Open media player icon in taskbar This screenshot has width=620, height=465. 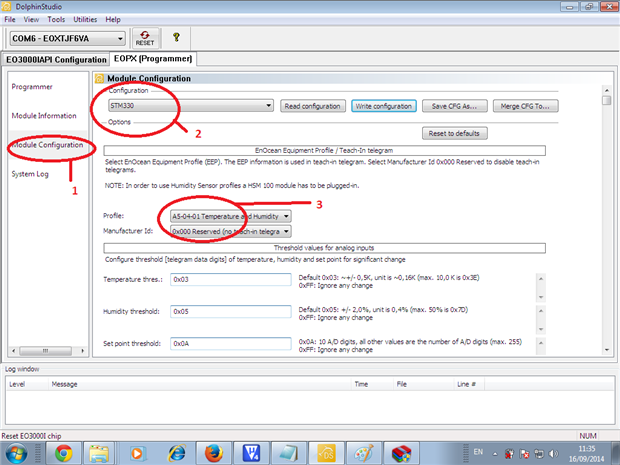pyautogui.click(x=137, y=453)
